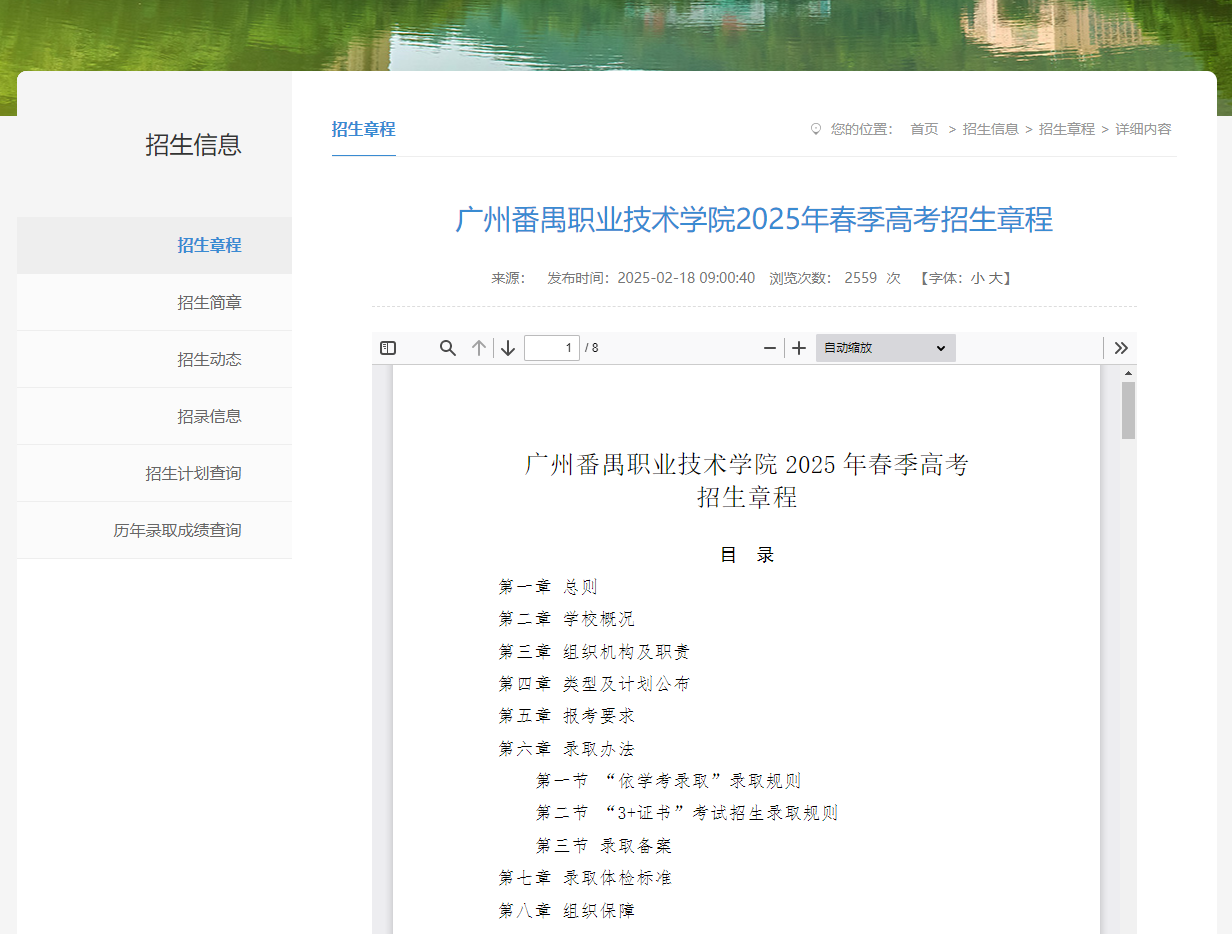Image resolution: width=1232 pixels, height=934 pixels.
Task: Go to previous page with up arrow
Action: point(478,347)
